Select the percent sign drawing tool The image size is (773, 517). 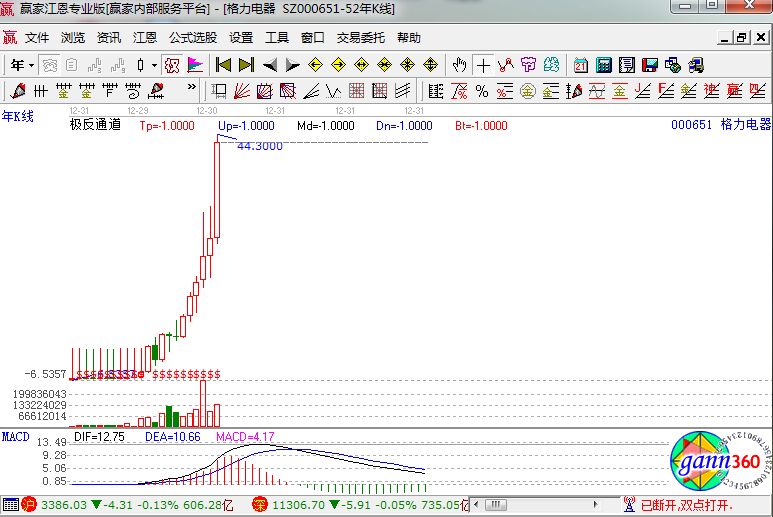click(481, 91)
